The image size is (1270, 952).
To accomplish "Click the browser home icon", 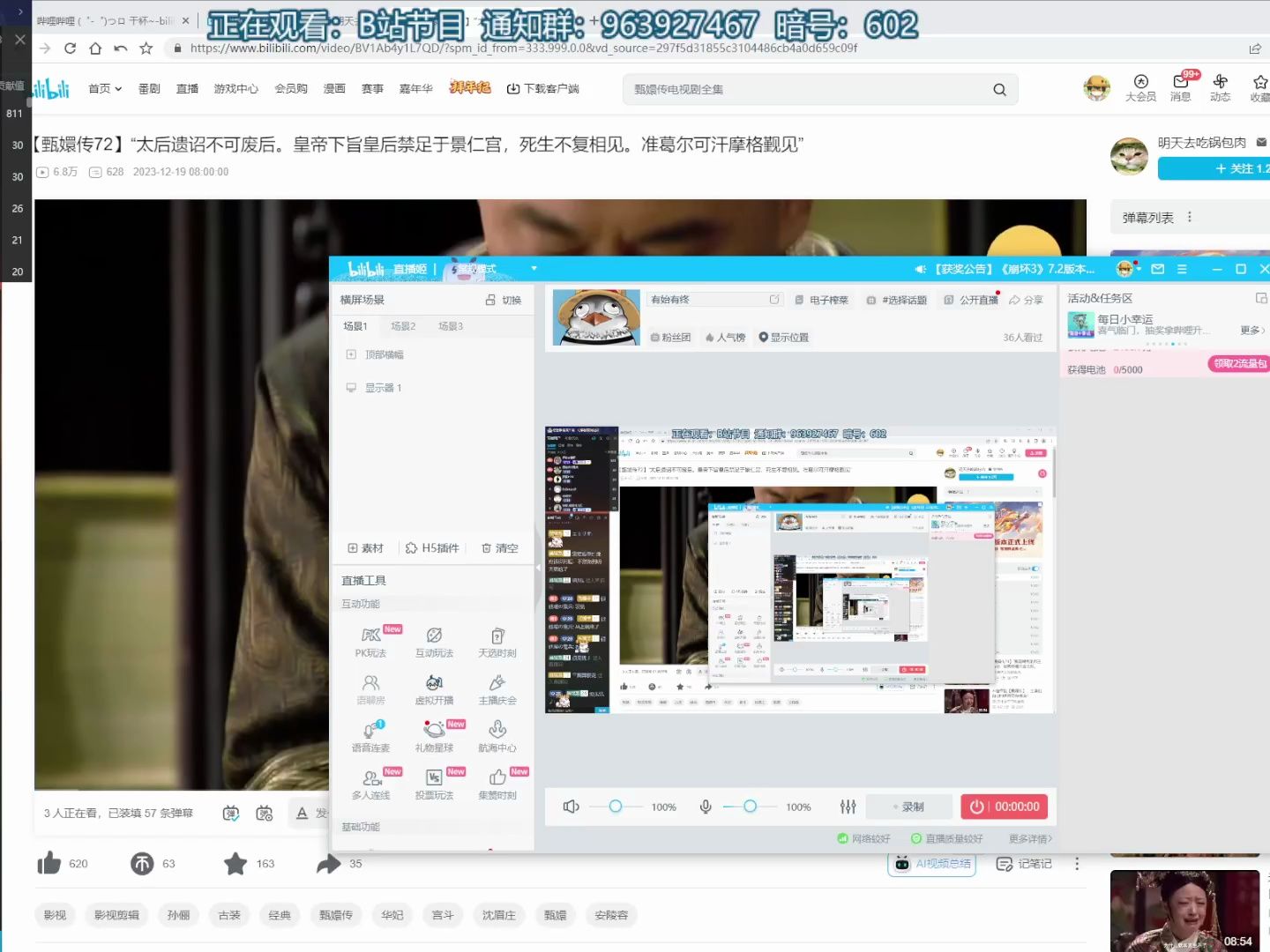I will coord(95,48).
